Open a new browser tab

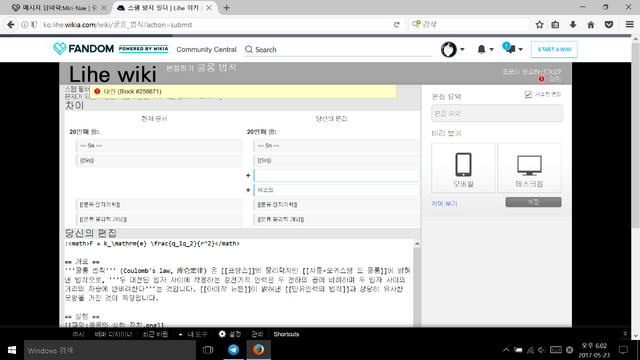point(227,8)
